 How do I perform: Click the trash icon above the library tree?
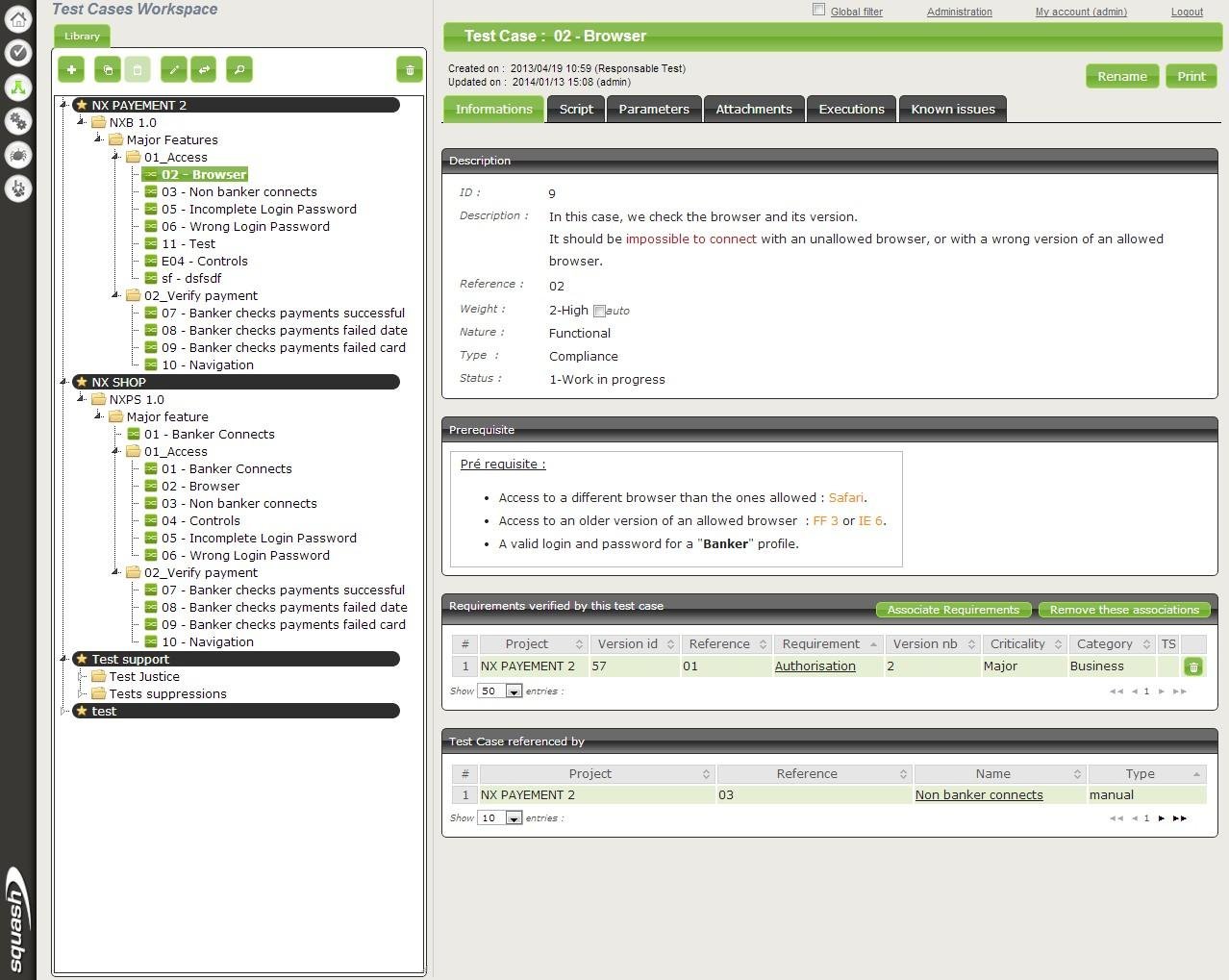pyautogui.click(x=409, y=68)
